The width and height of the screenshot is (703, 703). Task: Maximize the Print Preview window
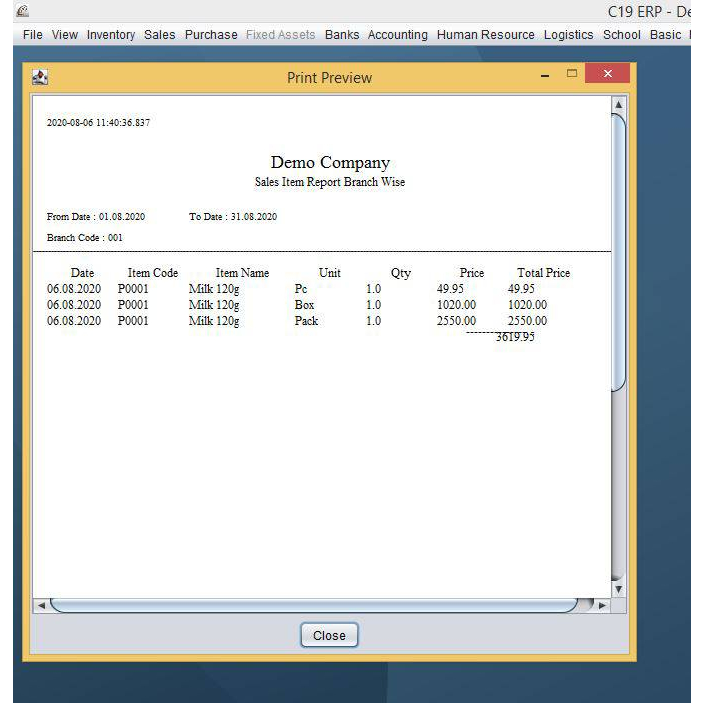pyautogui.click(x=573, y=74)
